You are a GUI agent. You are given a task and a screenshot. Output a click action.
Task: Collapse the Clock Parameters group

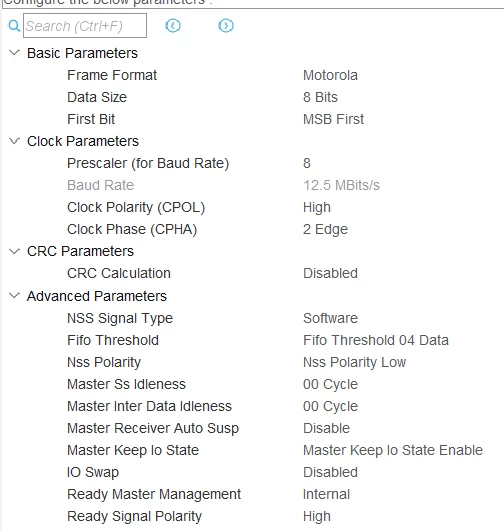coord(14,141)
